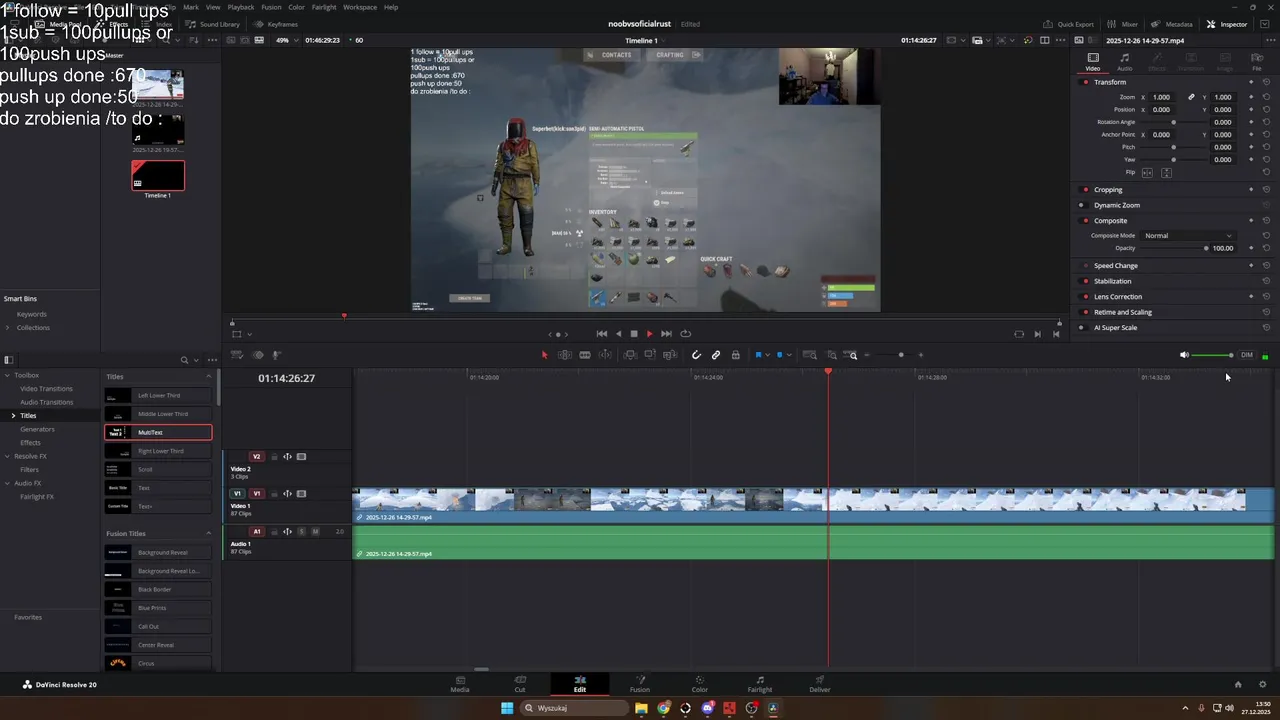The width and height of the screenshot is (1280, 720).
Task: Jump to first frame in viewer
Action: 602,334
